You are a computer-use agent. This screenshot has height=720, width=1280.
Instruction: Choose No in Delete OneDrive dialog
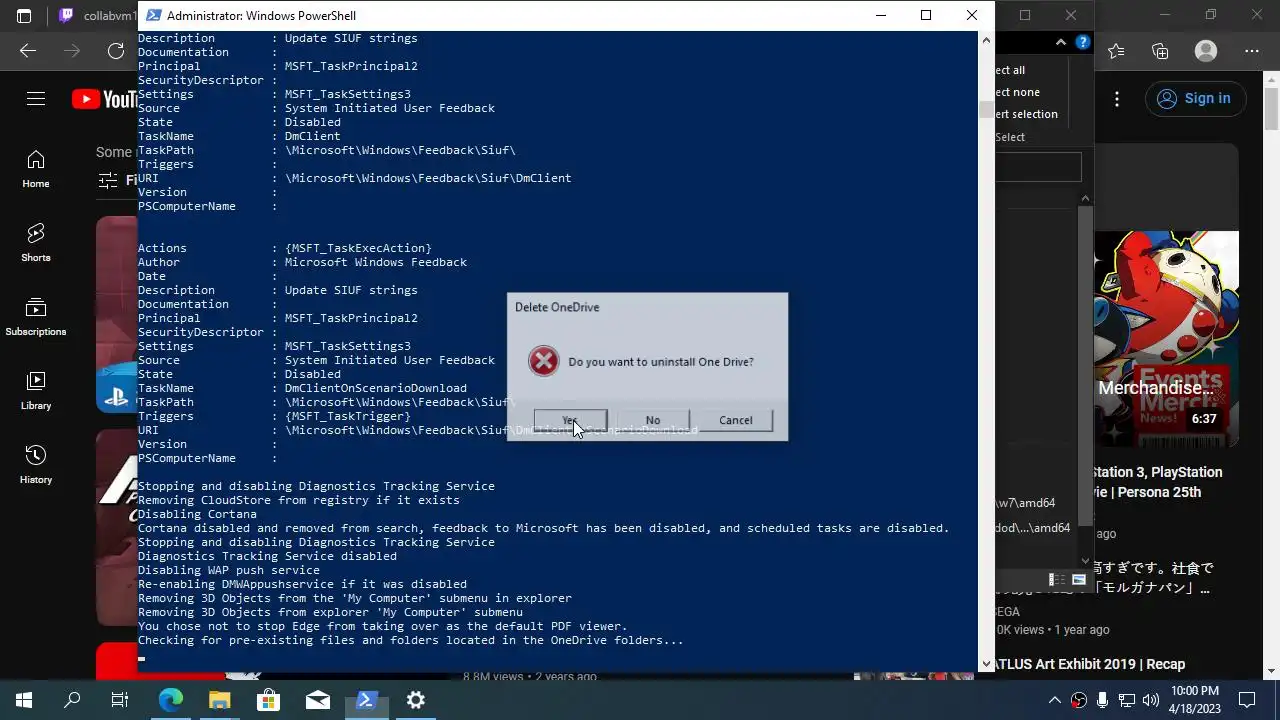[653, 420]
